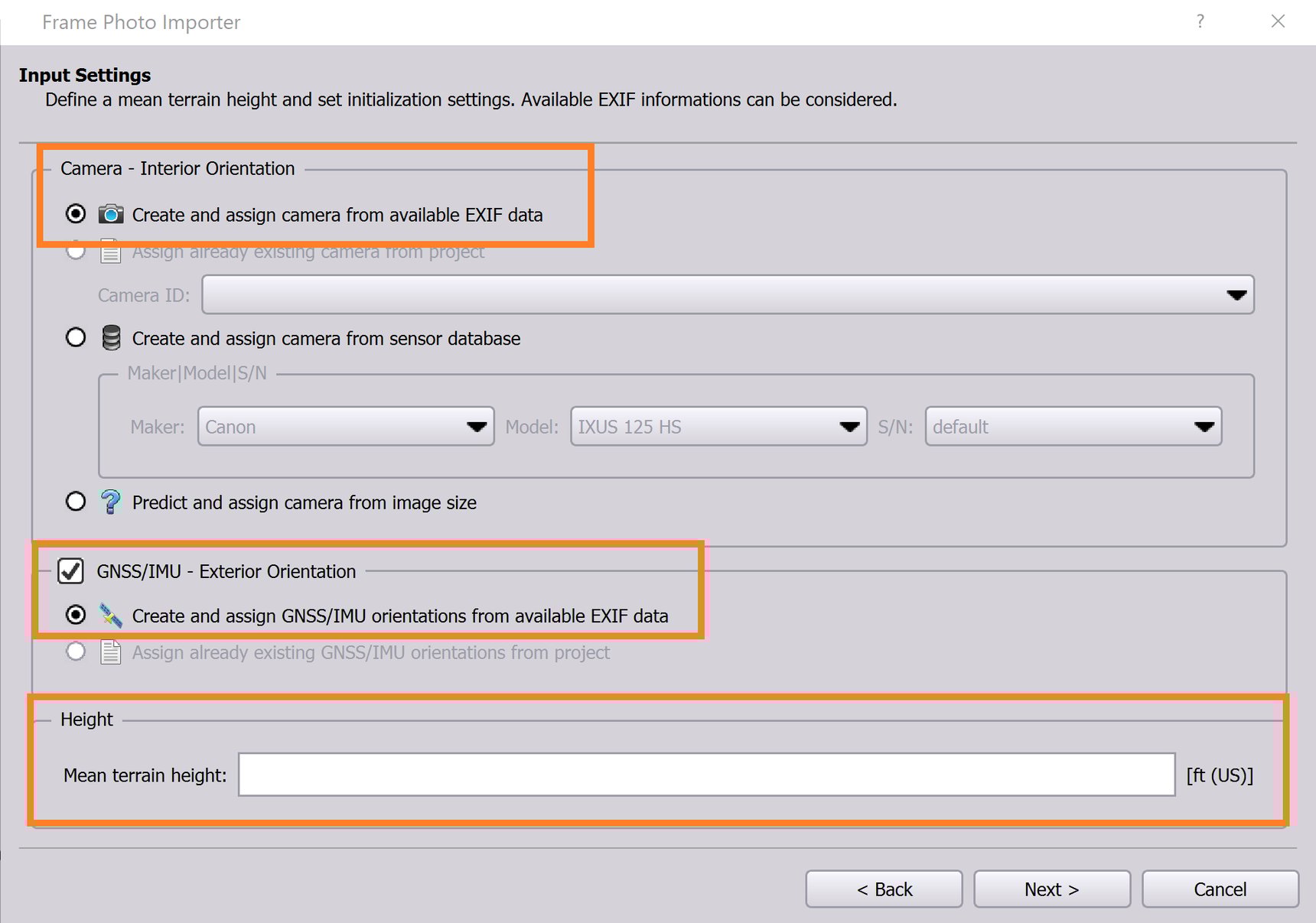Image resolution: width=1316 pixels, height=923 pixels.
Task: Click the satellite GNSS/IMU icon
Action: [111, 616]
